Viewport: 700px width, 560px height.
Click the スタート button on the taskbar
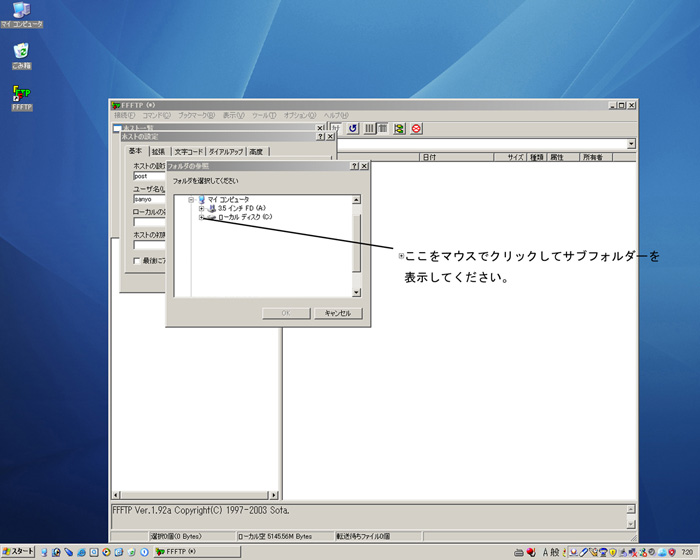click(18, 552)
